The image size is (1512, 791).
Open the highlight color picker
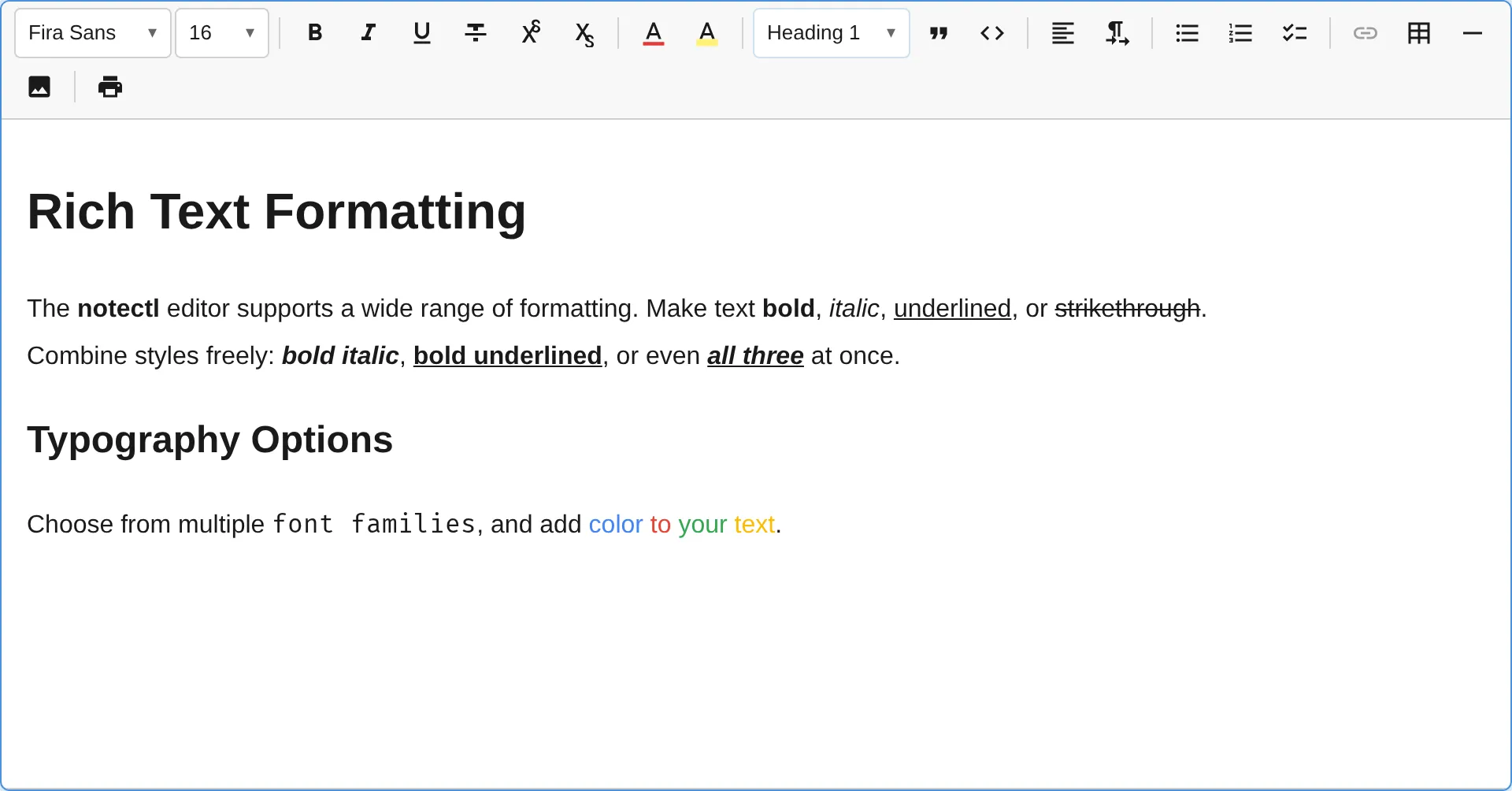(x=706, y=33)
